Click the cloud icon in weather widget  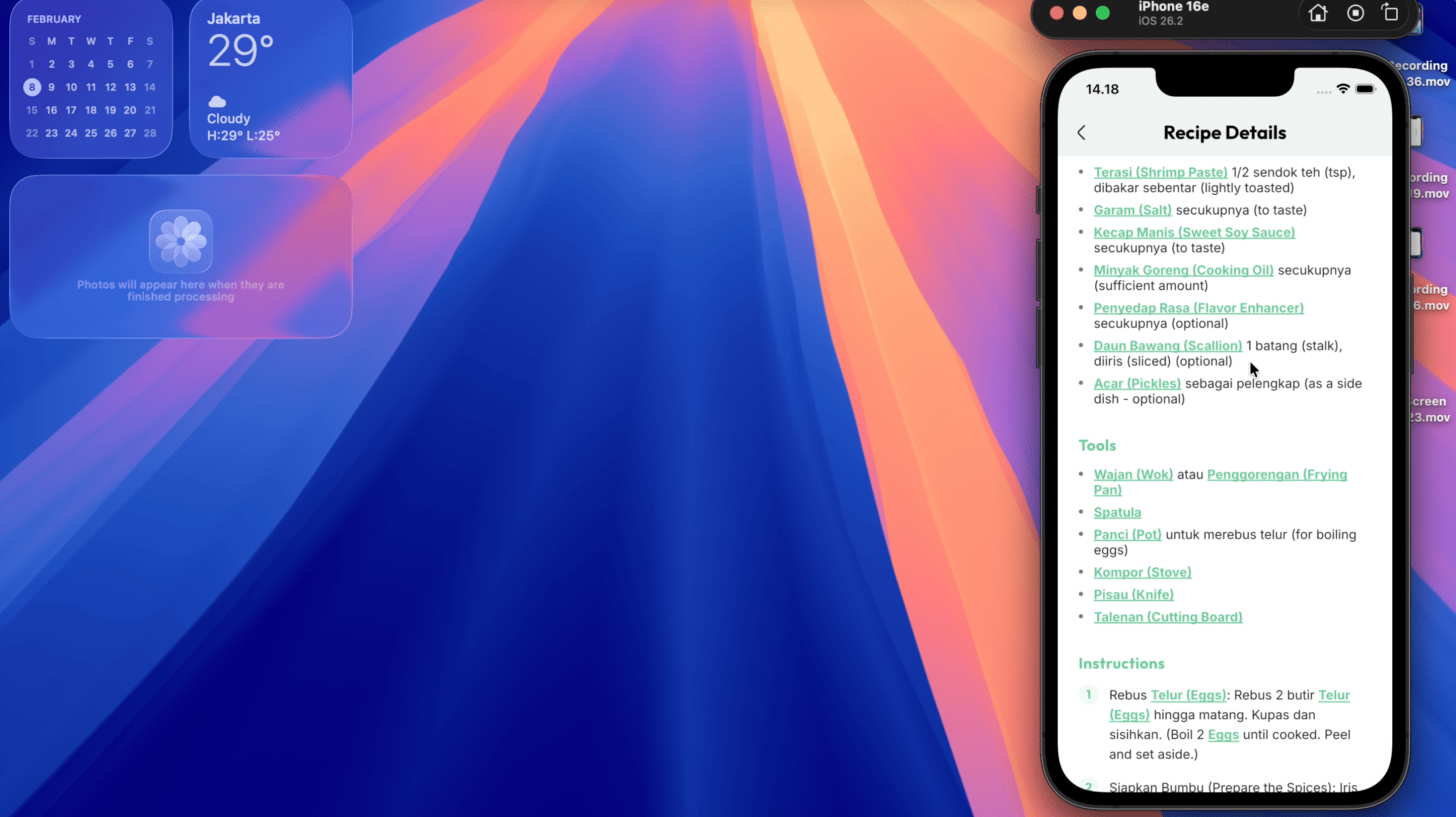(217, 102)
